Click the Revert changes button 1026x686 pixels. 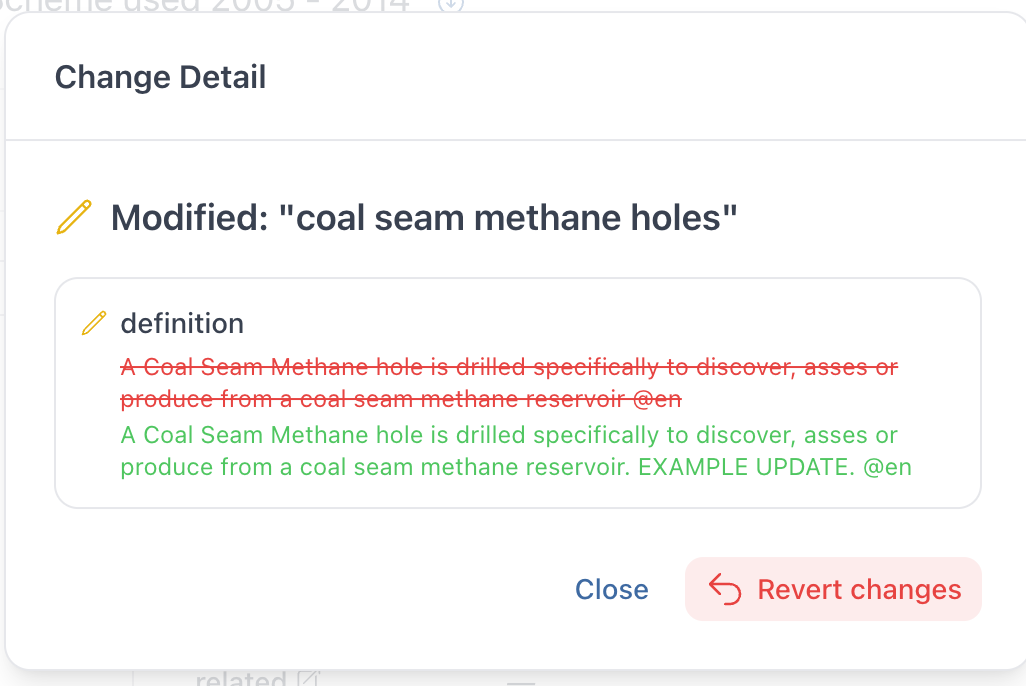coord(833,590)
